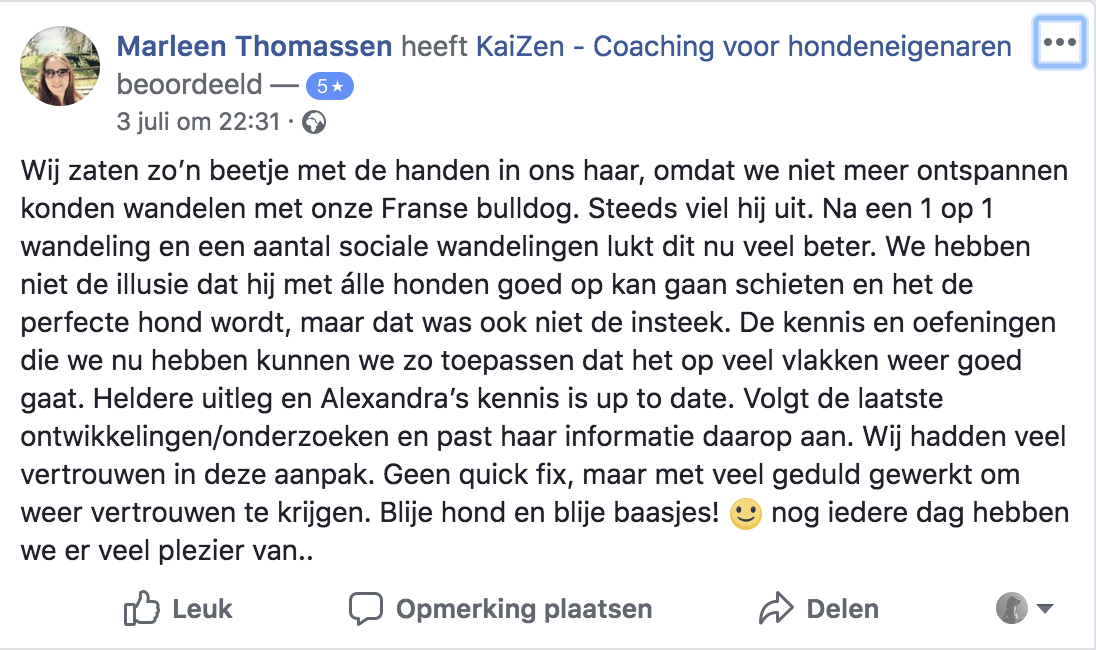Click the smiley emoji in the review

[745, 514]
